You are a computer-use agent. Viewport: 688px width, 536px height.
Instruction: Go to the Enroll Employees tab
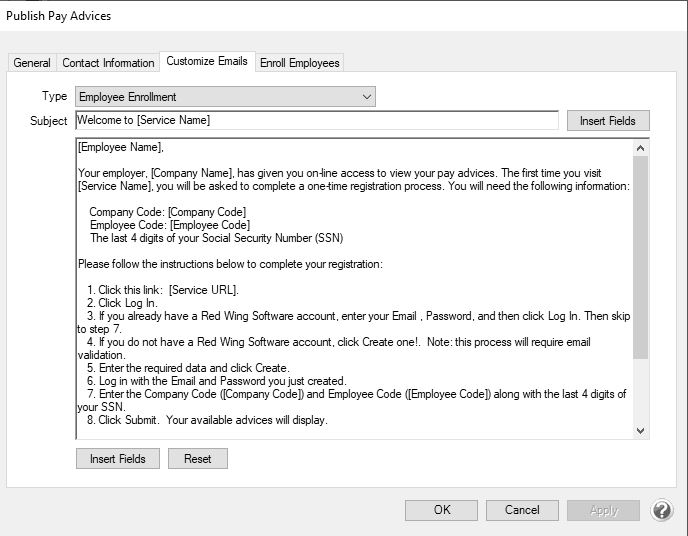tap(300, 63)
